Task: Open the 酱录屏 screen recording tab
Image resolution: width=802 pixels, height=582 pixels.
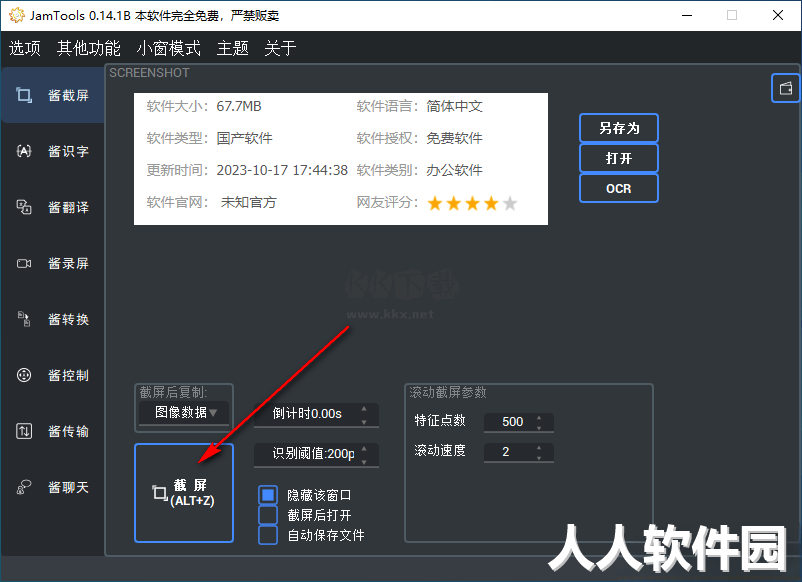Action: coord(52,263)
